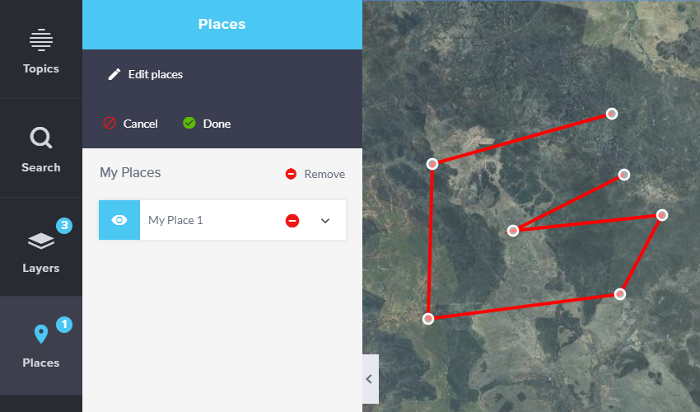Click the bottom-left polygon vertex on map
The width and height of the screenshot is (700, 412).
[428, 318]
